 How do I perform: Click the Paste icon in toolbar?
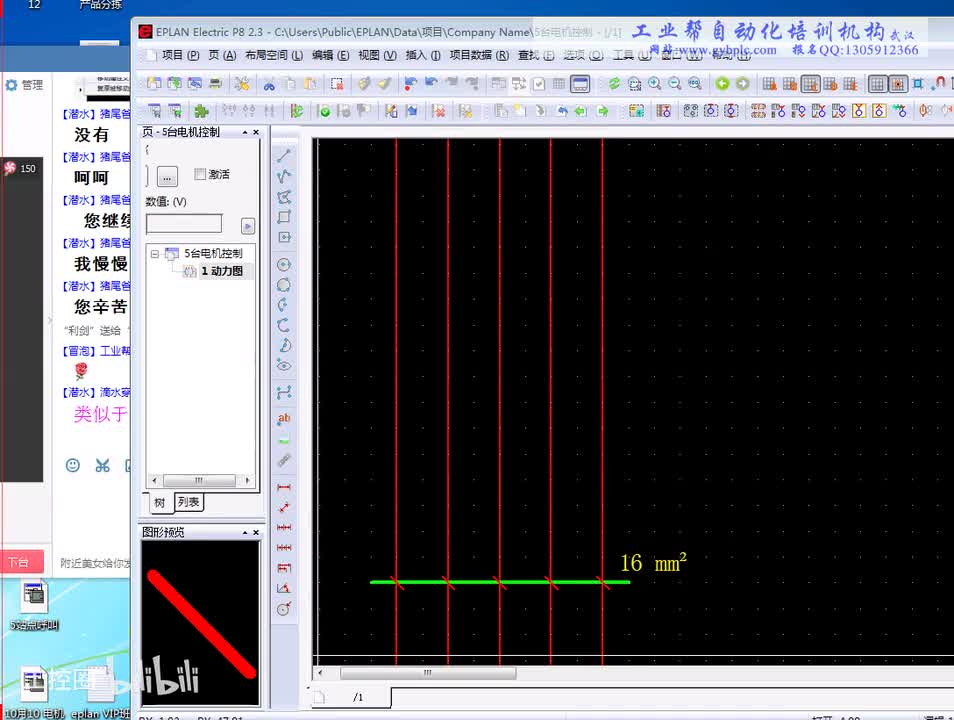[310, 84]
